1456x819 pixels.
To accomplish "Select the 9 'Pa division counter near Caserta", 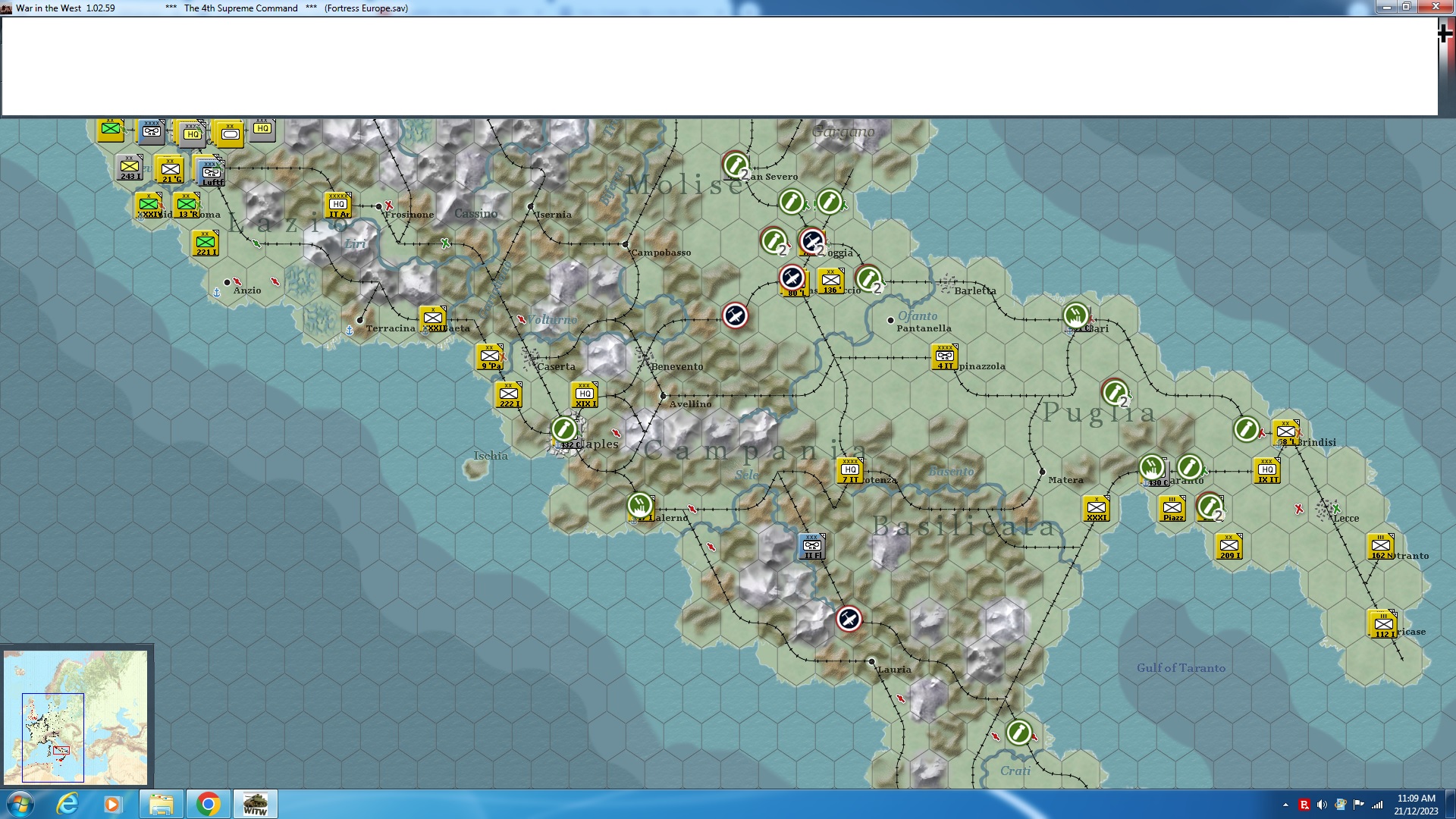I will point(490,357).
